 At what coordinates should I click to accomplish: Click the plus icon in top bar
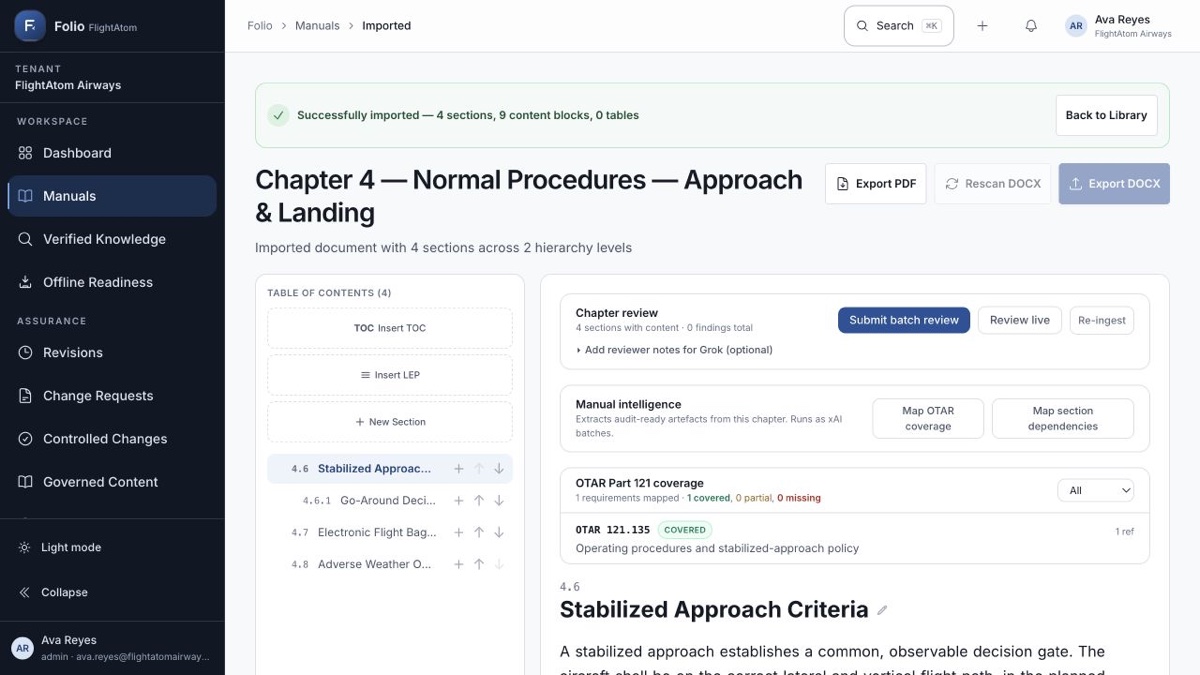[982, 26]
